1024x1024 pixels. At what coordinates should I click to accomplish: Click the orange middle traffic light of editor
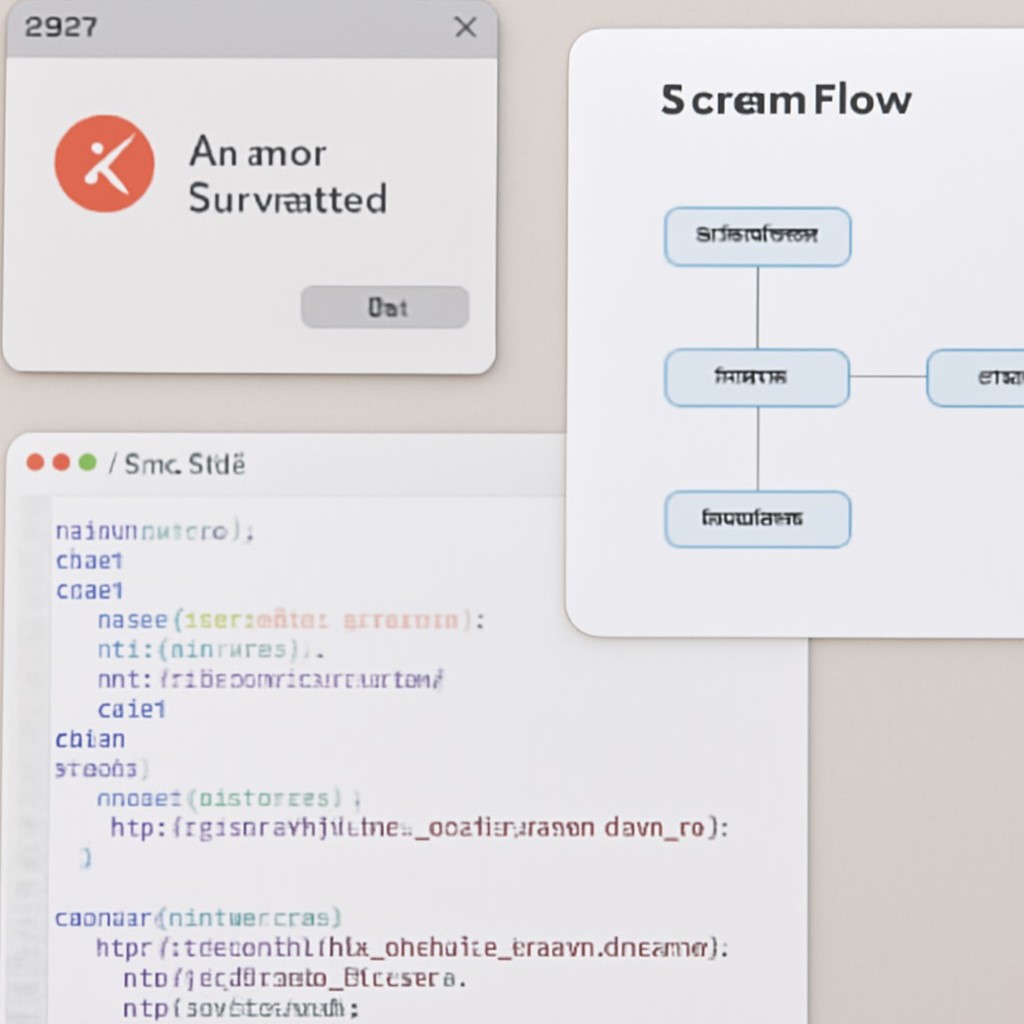(61, 462)
